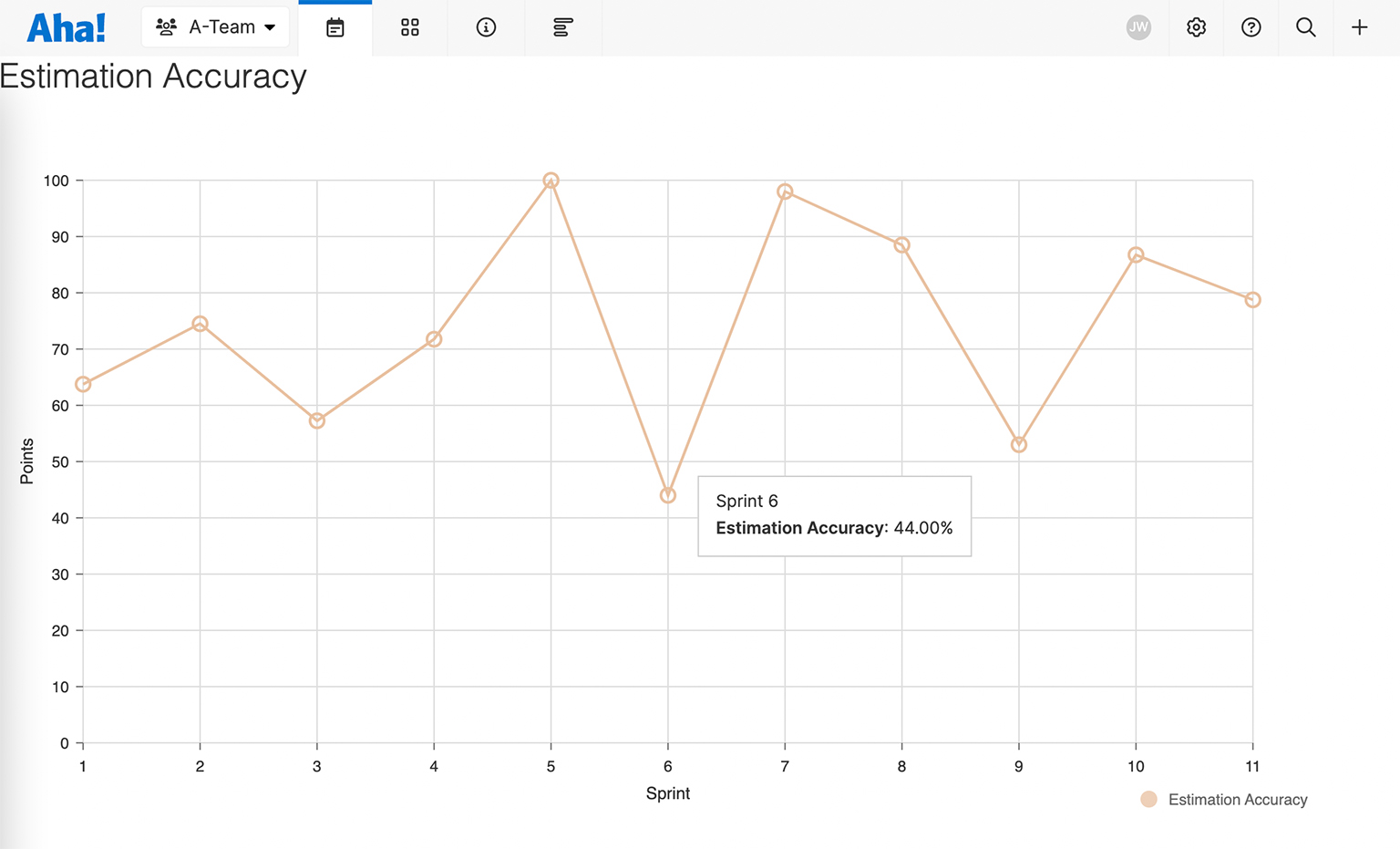Screen dimensions: 1400x849
Task: Click the Sprint 6 tooltip box
Action: (834, 515)
